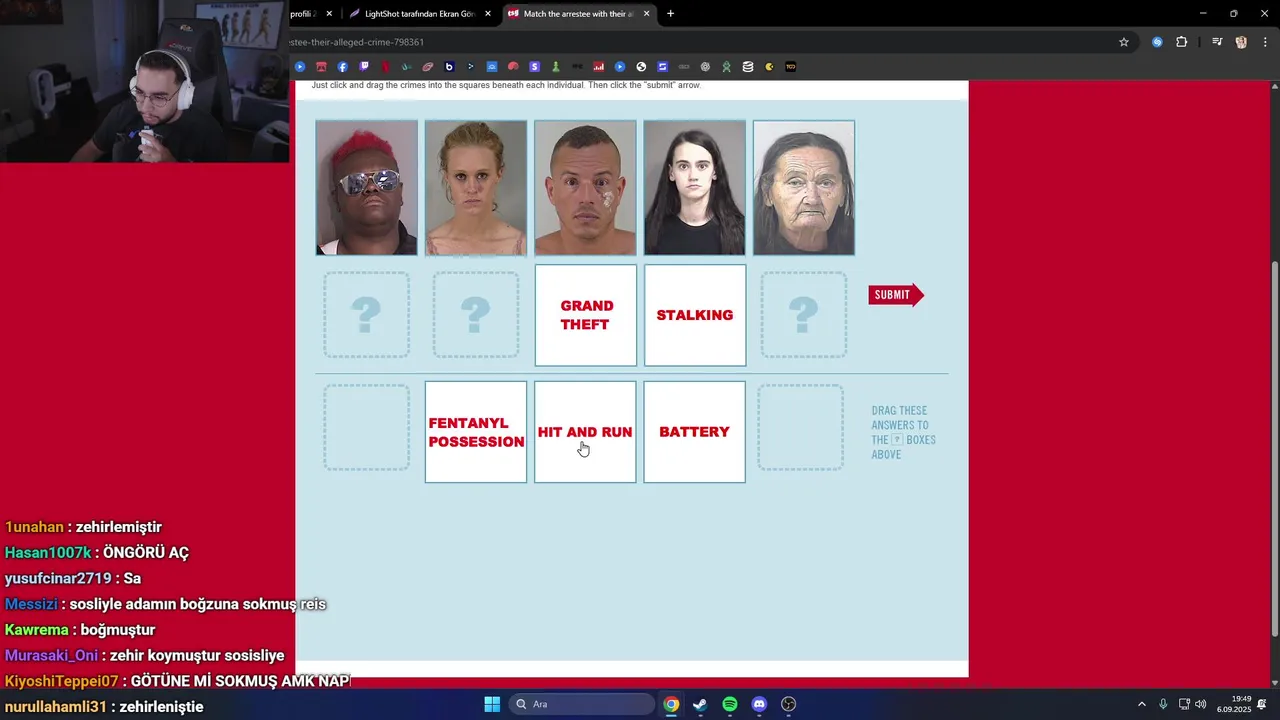This screenshot has width=1280, height=720.
Task: Expand the system tray hidden icons chevron
Action: (1142, 704)
